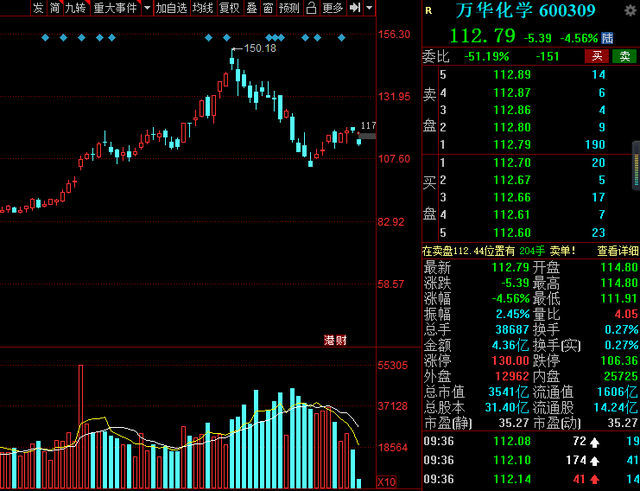Click the 量比 value 4.05

tap(626, 314)
